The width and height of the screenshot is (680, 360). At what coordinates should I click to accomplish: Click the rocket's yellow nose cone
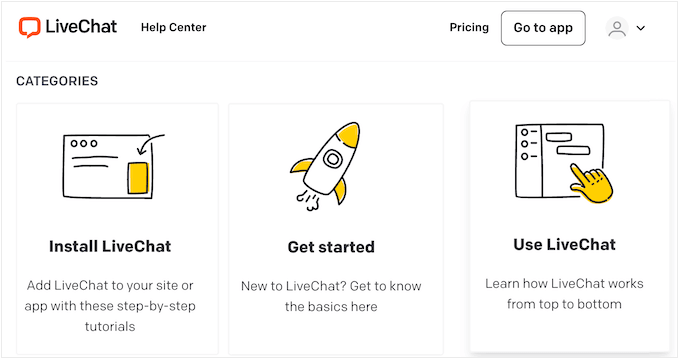pos(349,134)
